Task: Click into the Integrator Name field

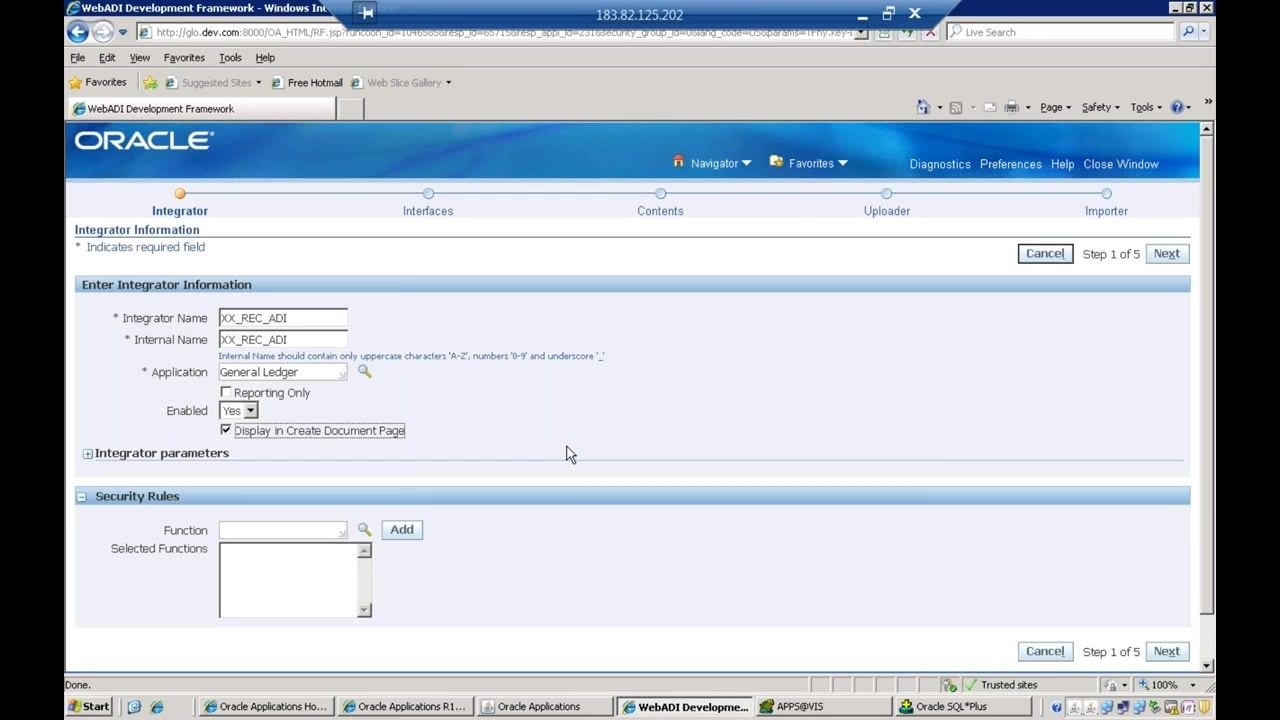Action: tap(283, 318)
